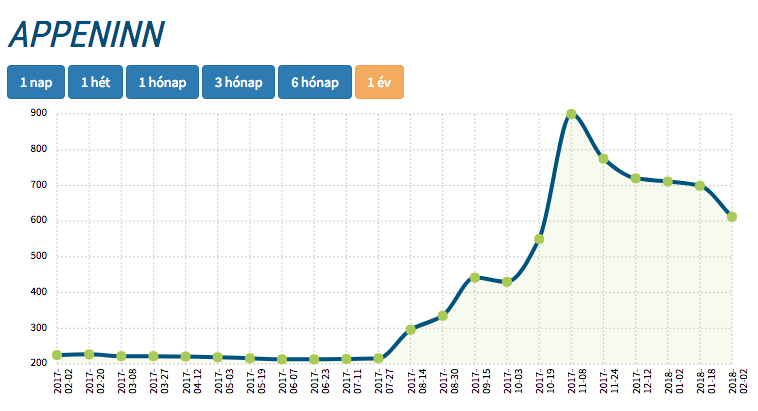Viewport: 758px width, 411px height.
Task: Select the 2017-12-12 data point
Action: click(x=635, y=178)
